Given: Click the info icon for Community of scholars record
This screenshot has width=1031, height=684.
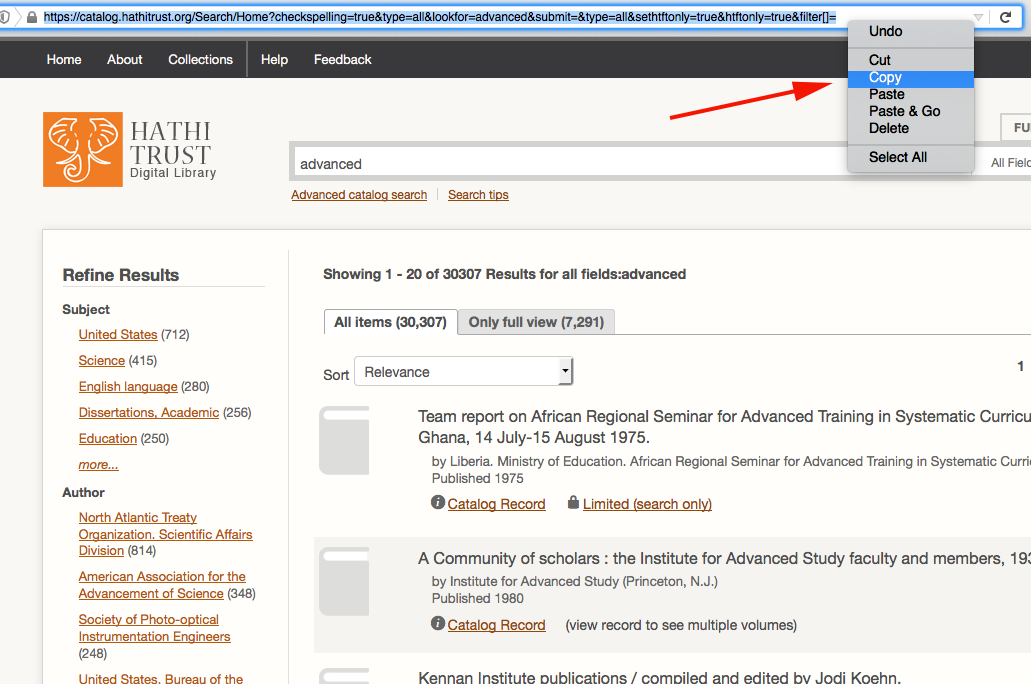Looking at the screenshot, I should (x=438, y=623).
